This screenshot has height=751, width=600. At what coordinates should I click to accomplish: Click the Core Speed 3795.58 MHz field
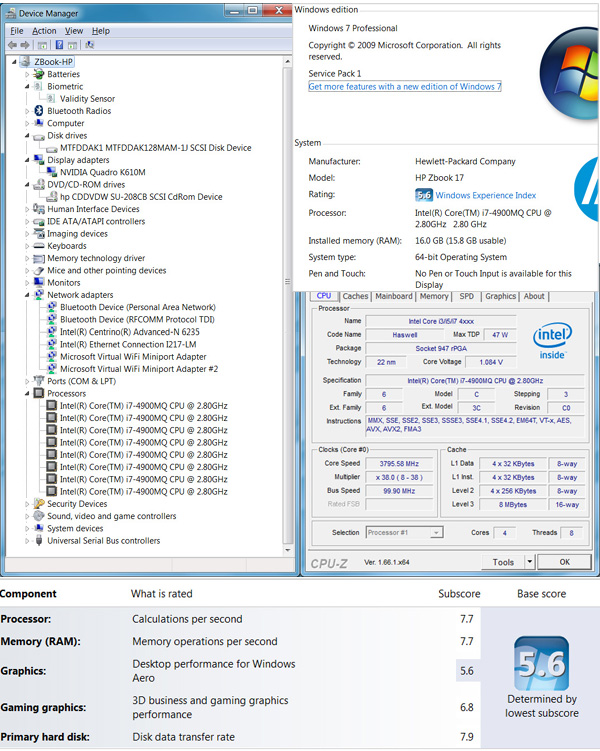pyautogui.click(x=399, y=464)
